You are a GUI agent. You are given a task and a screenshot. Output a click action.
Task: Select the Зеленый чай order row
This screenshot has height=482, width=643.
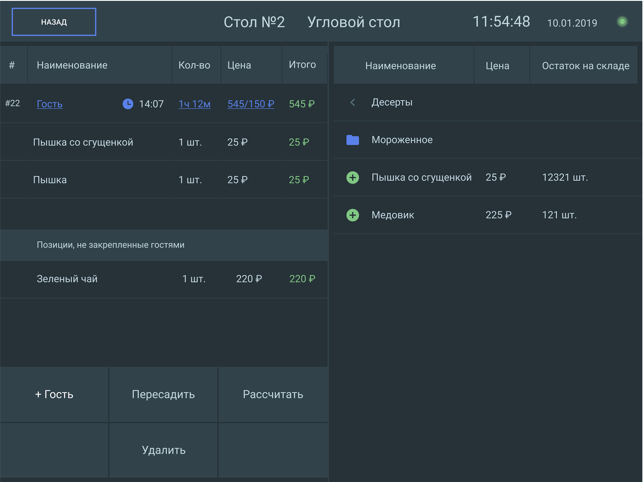click(x=164, y=279)
